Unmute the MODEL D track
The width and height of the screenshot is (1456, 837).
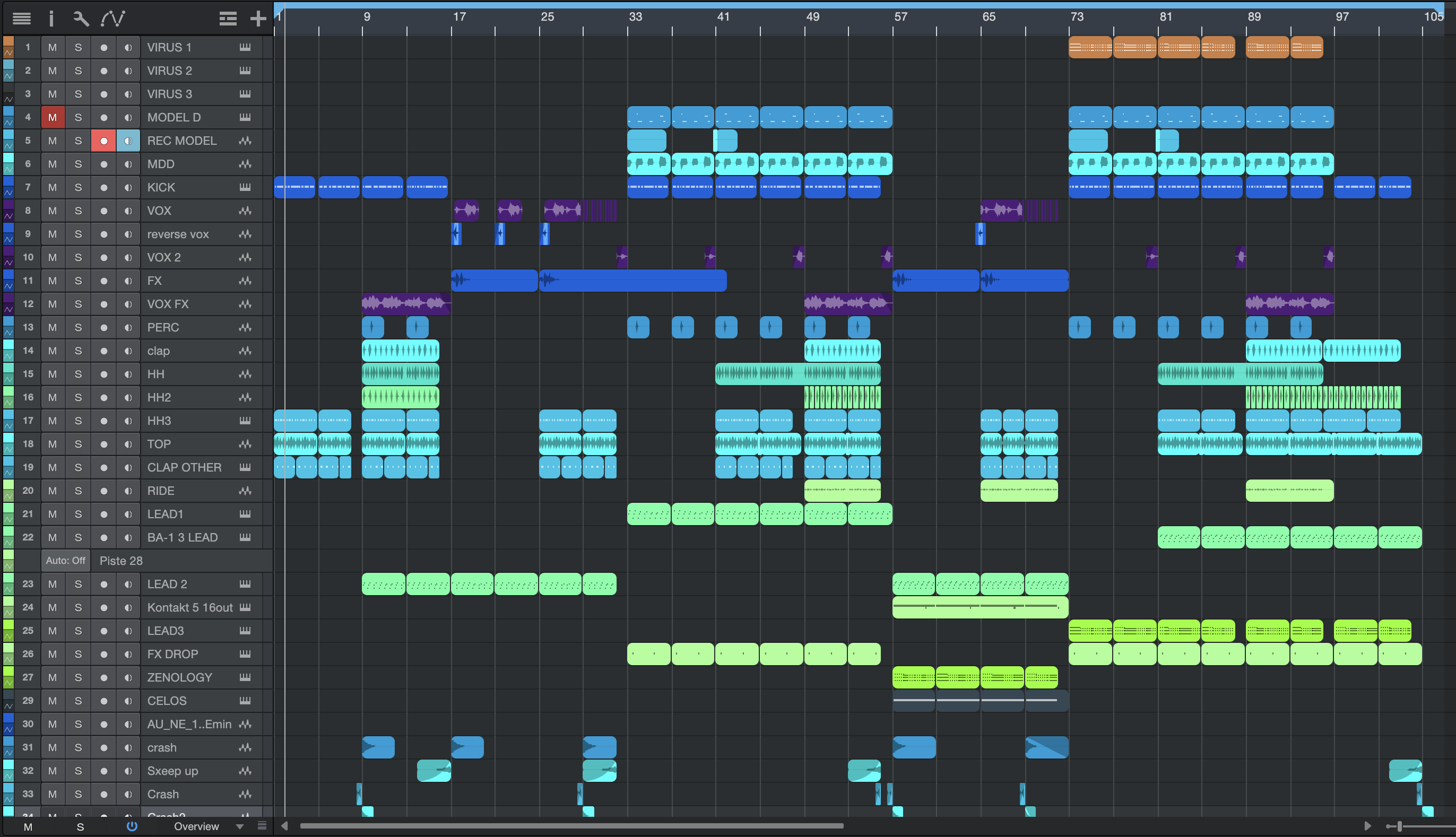[x=53, y=117]
